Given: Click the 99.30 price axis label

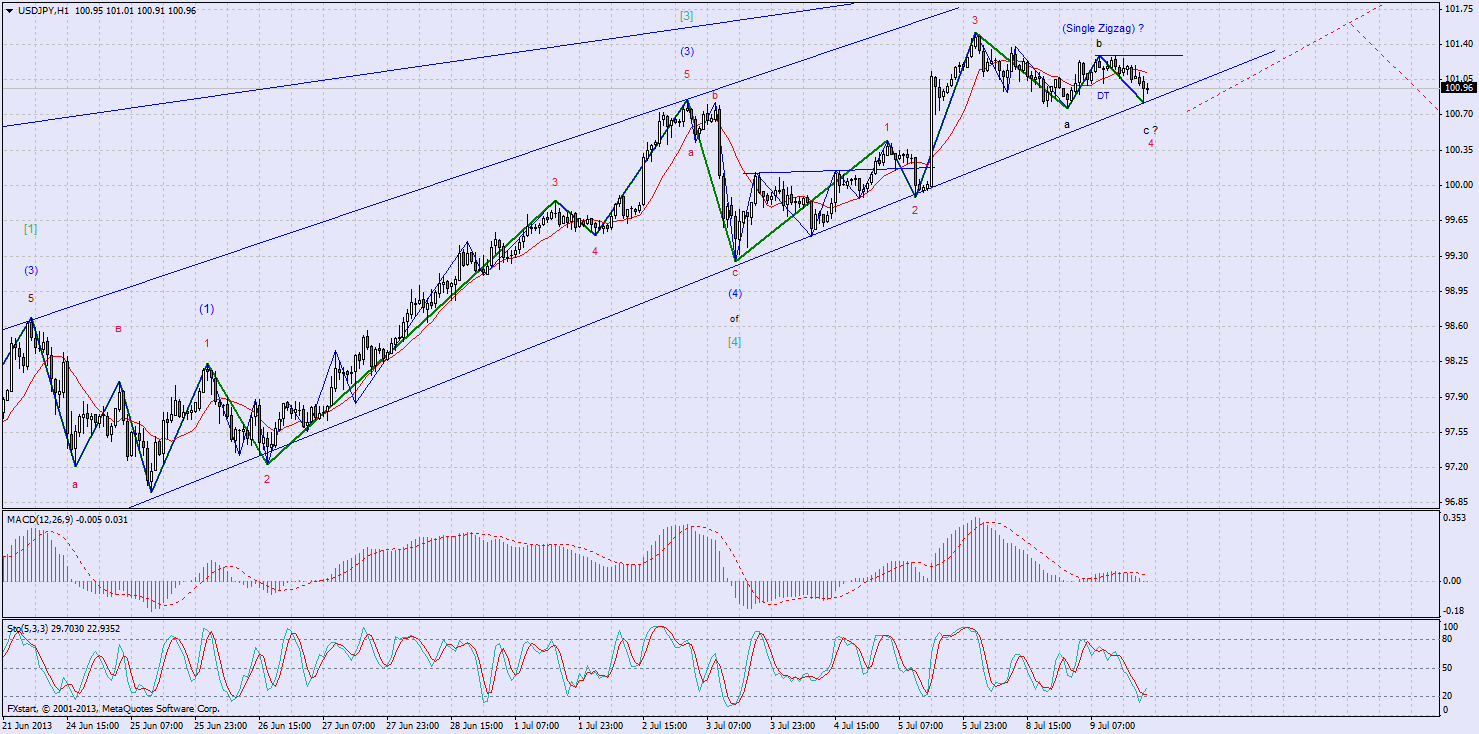Looking at the screenshot, I should [1457, 256].
